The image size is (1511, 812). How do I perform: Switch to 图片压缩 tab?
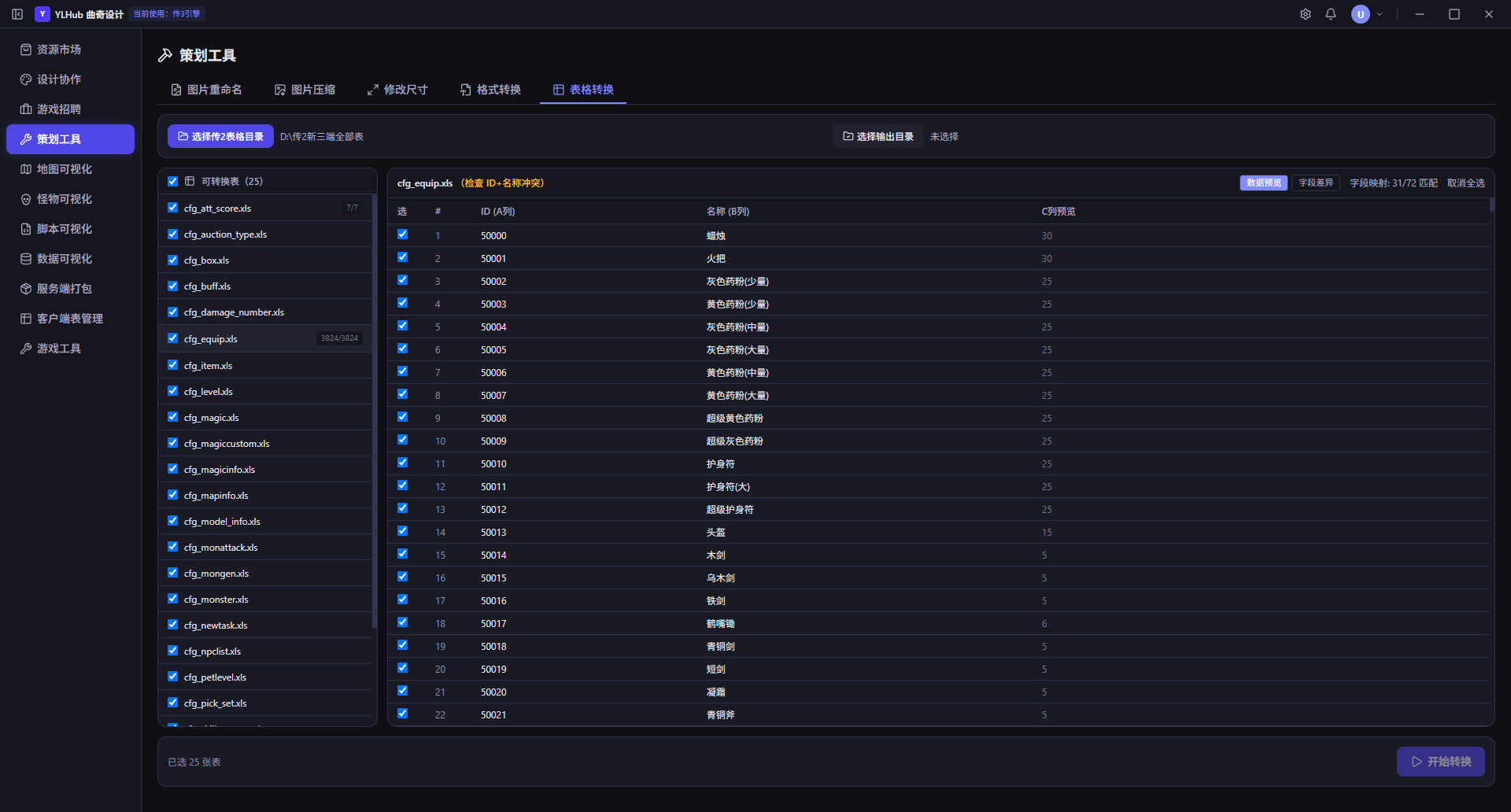[x=305, y=90]
